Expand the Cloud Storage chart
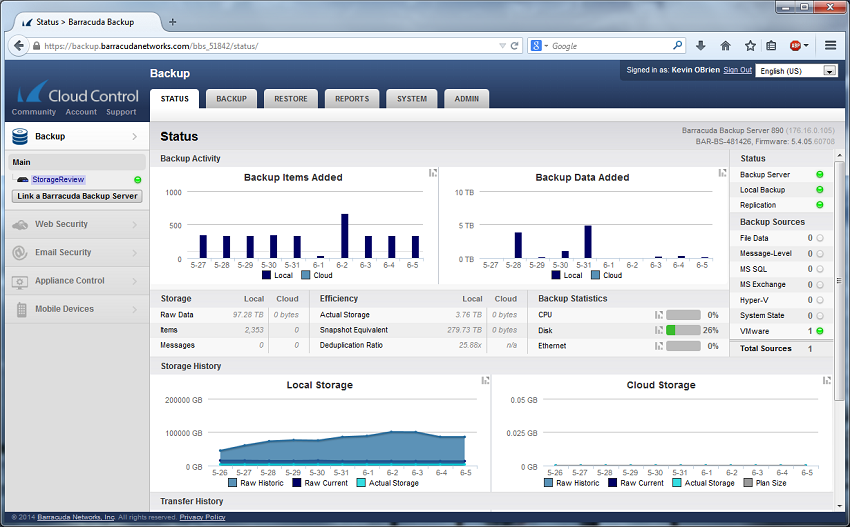The height and width of the screenshot is (527, 850). tap(827, 381)
